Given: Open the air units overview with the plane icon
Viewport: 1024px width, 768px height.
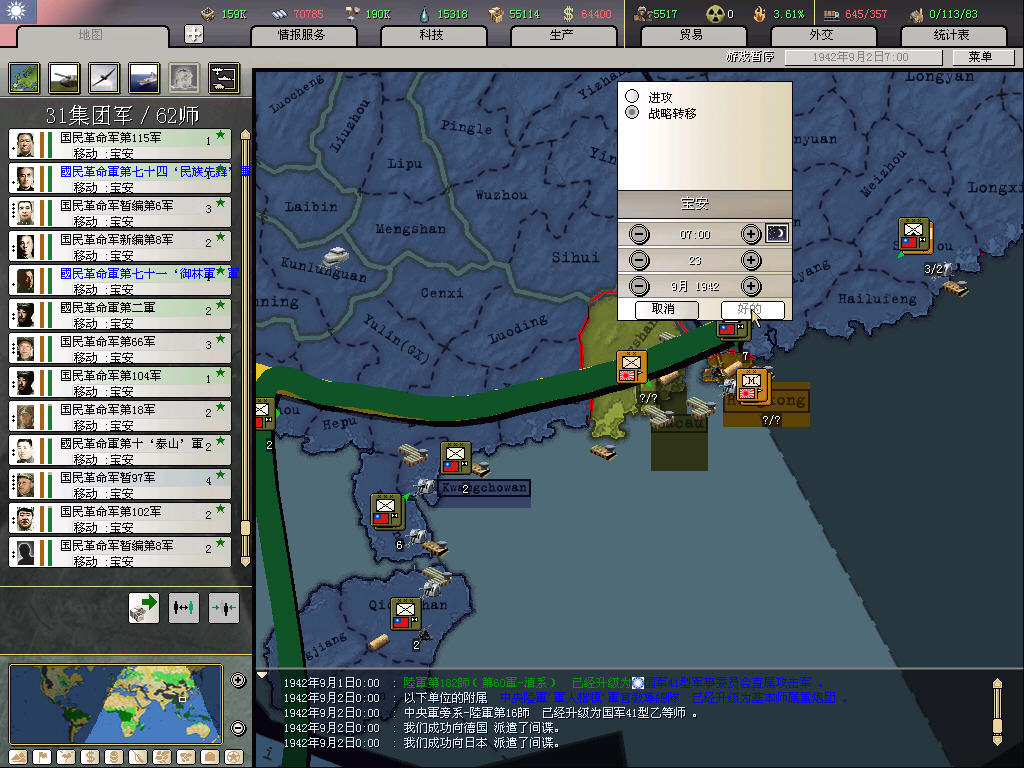Looking at the screenshot, I should tap(104, 78).
